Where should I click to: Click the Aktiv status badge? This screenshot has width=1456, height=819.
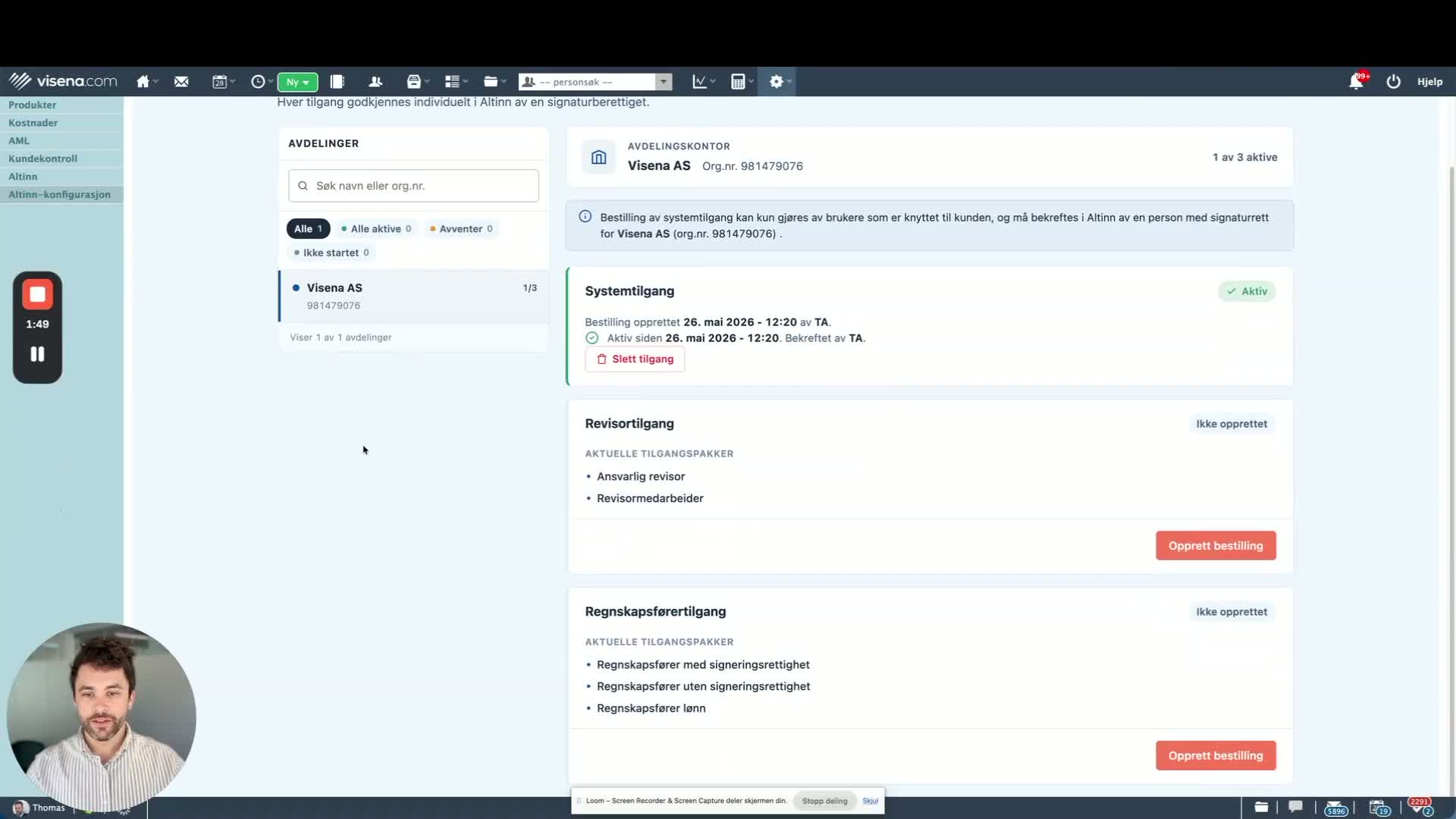1247,291
